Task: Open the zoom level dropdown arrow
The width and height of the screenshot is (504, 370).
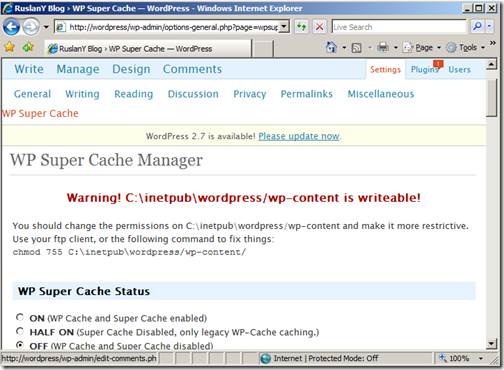Action: 480,359
